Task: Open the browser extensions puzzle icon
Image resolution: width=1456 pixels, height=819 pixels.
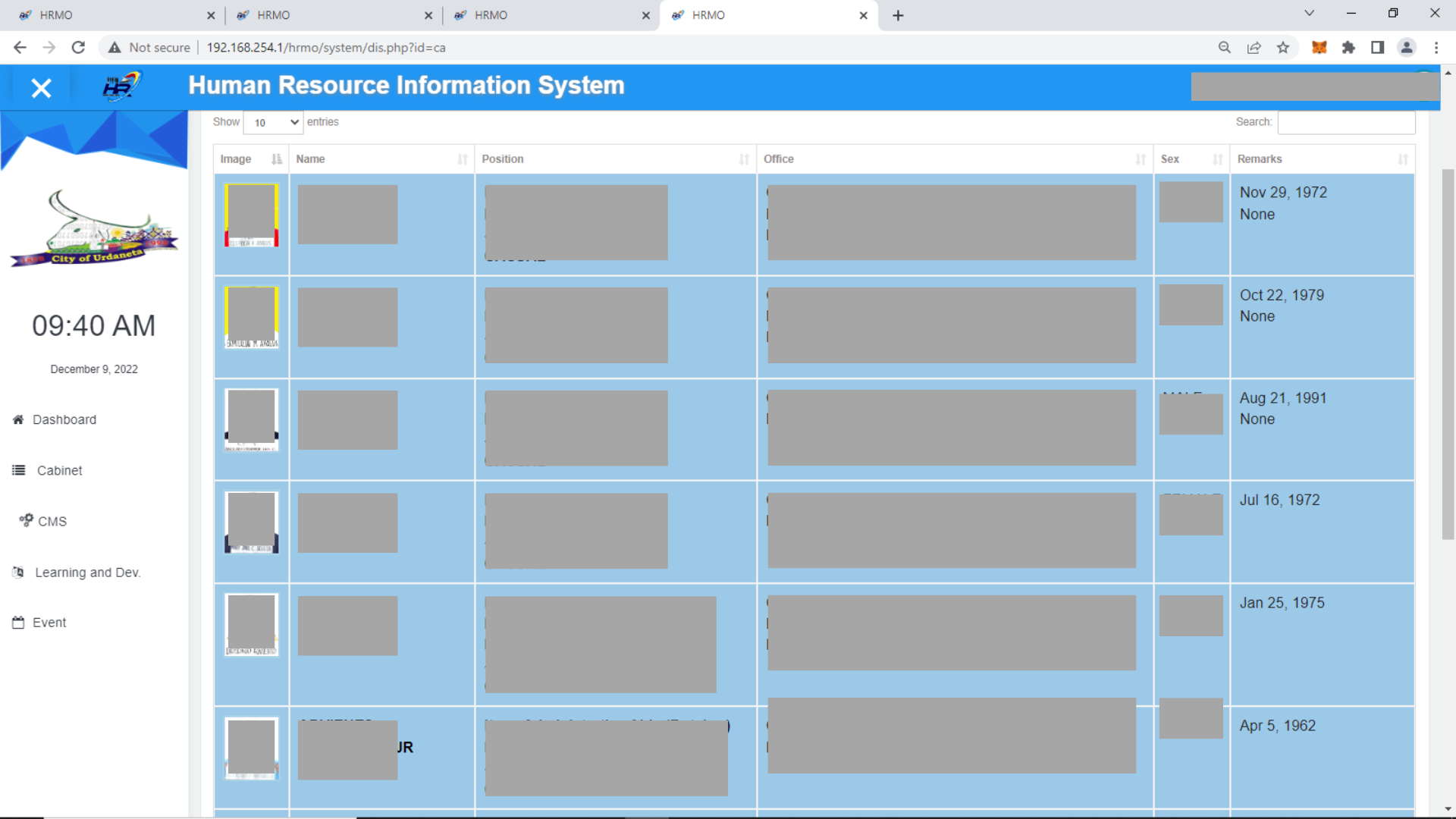Action: [x=1348, y=48]
